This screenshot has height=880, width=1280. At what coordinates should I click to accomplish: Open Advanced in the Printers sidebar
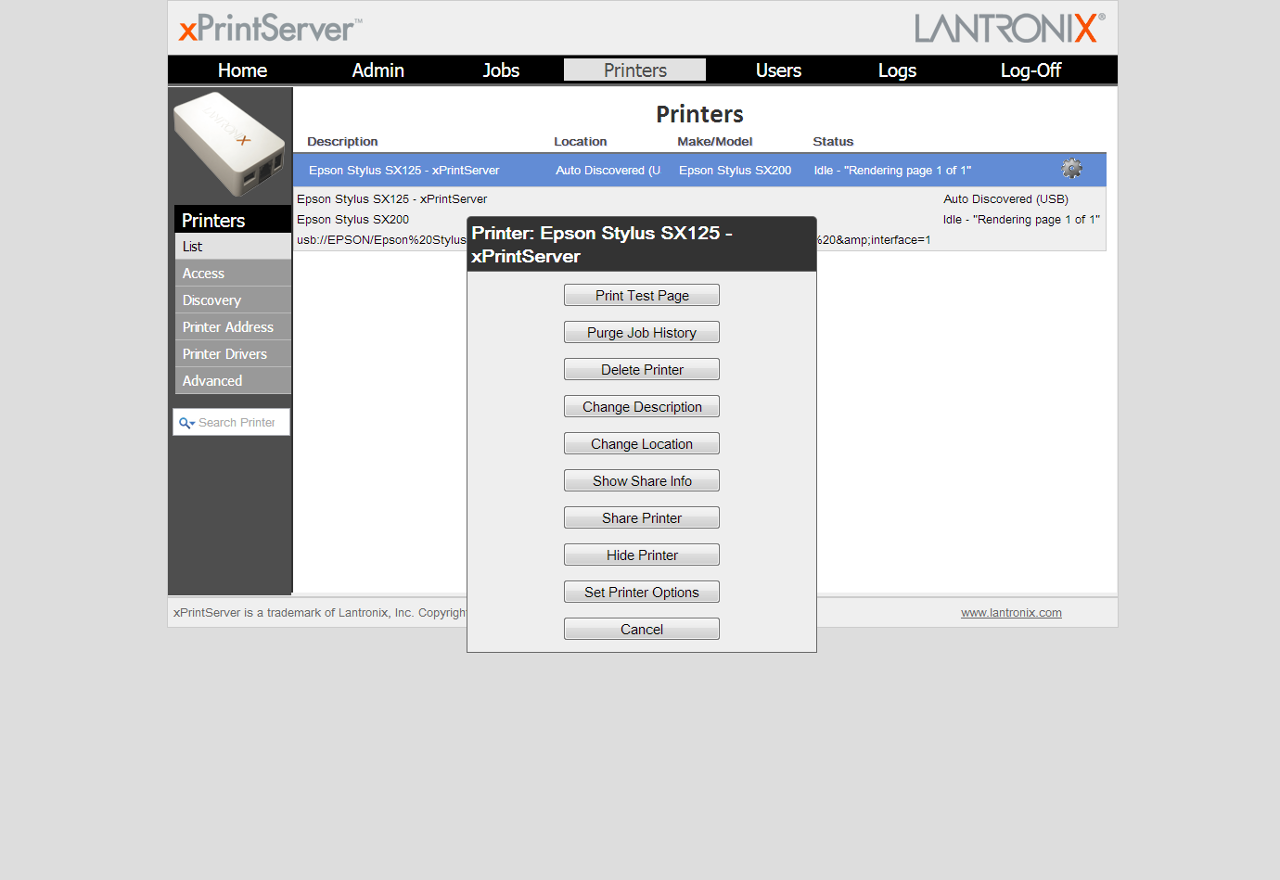click(233, 381)
